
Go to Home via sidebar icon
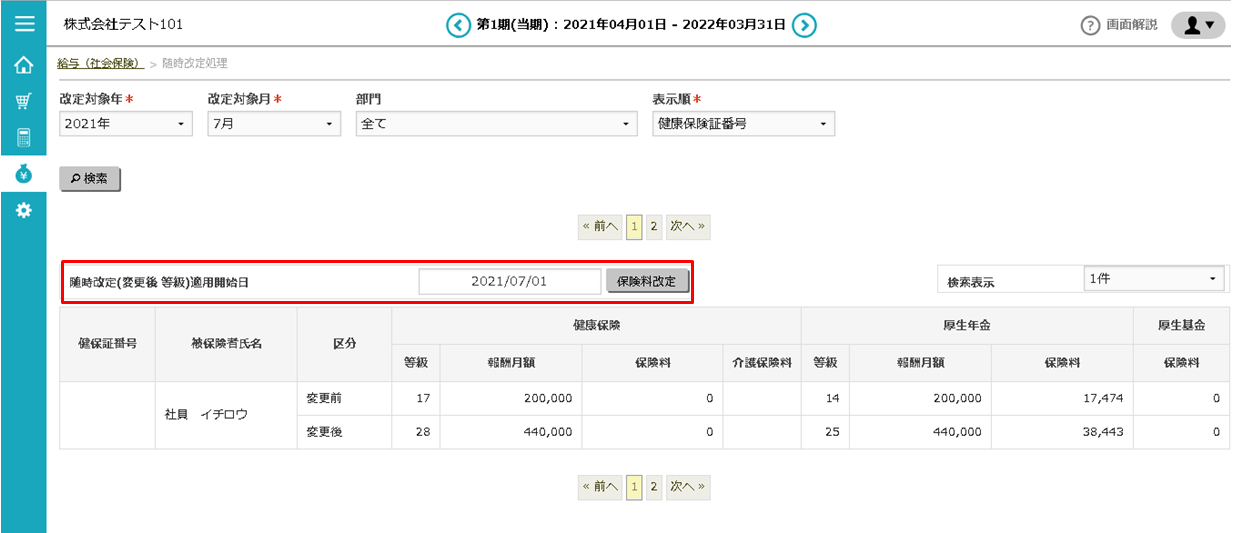point(24,66)
